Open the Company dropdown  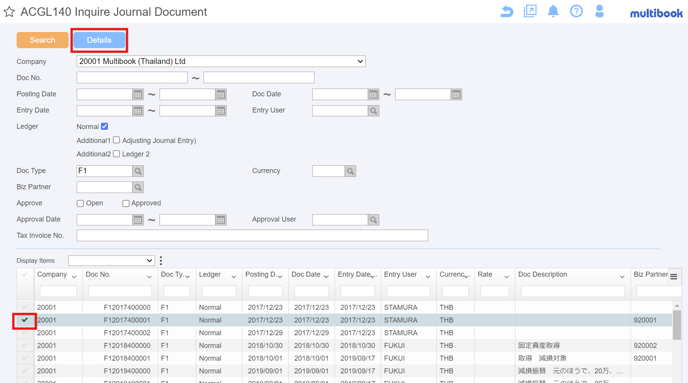pos(221,61)
